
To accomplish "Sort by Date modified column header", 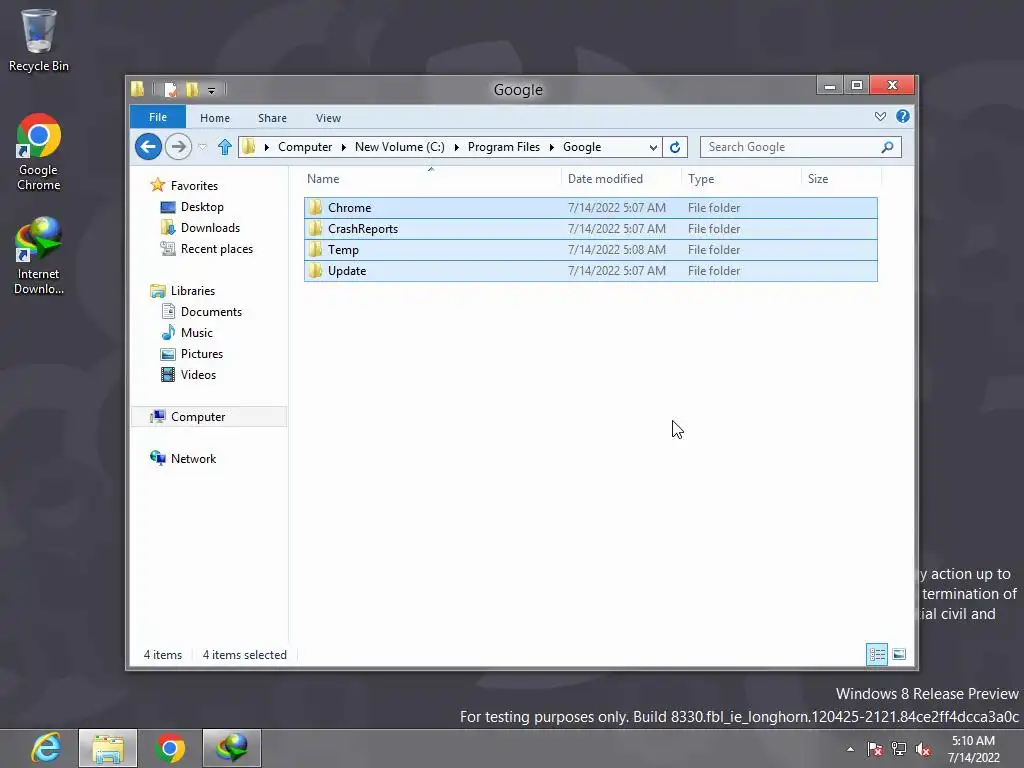I will coord(620,178).
